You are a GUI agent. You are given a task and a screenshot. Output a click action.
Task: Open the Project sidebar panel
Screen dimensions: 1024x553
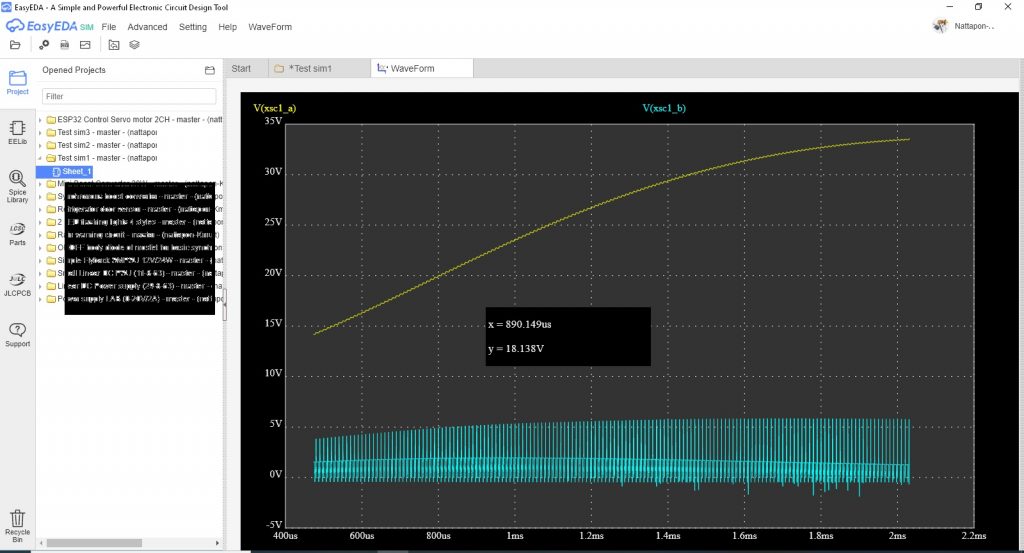[x=18, y=82]
